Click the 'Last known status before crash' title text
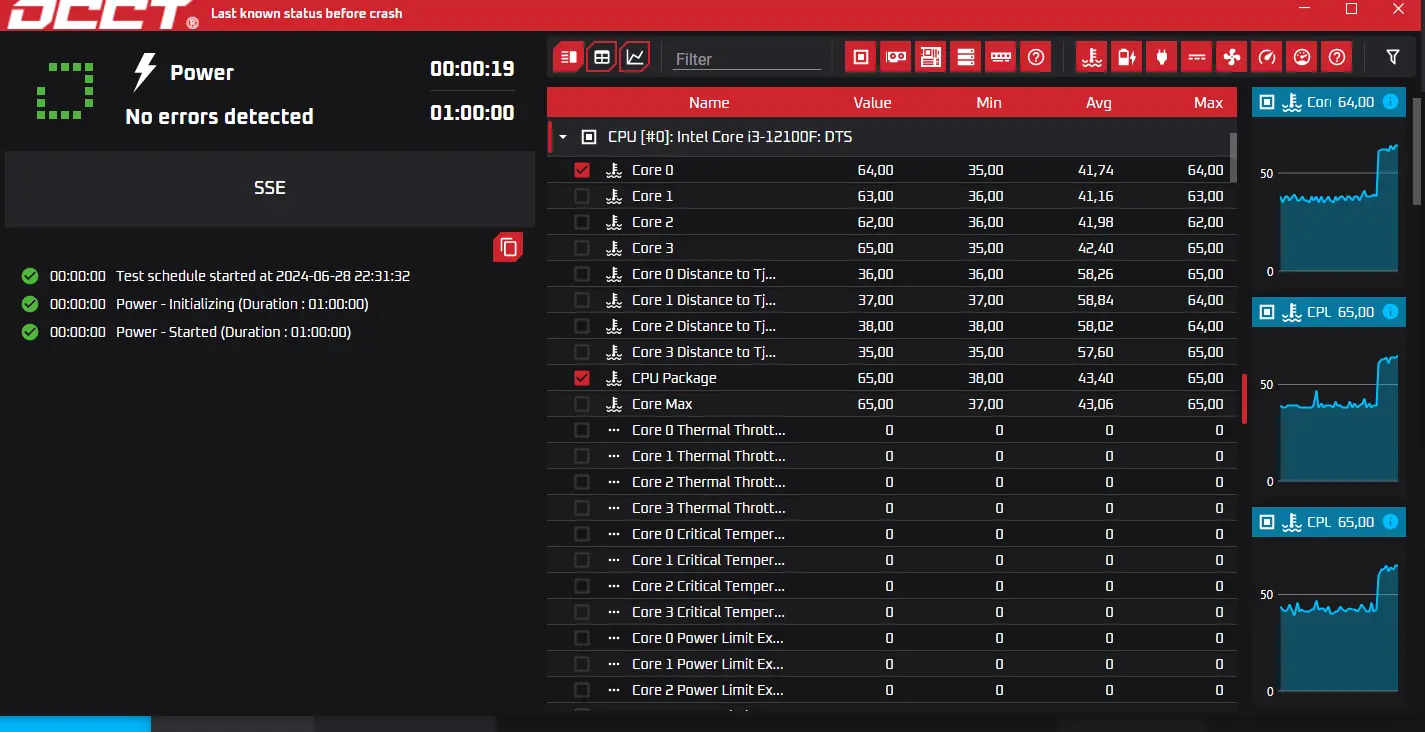1425x732 pixels. (x=307, y=14)
